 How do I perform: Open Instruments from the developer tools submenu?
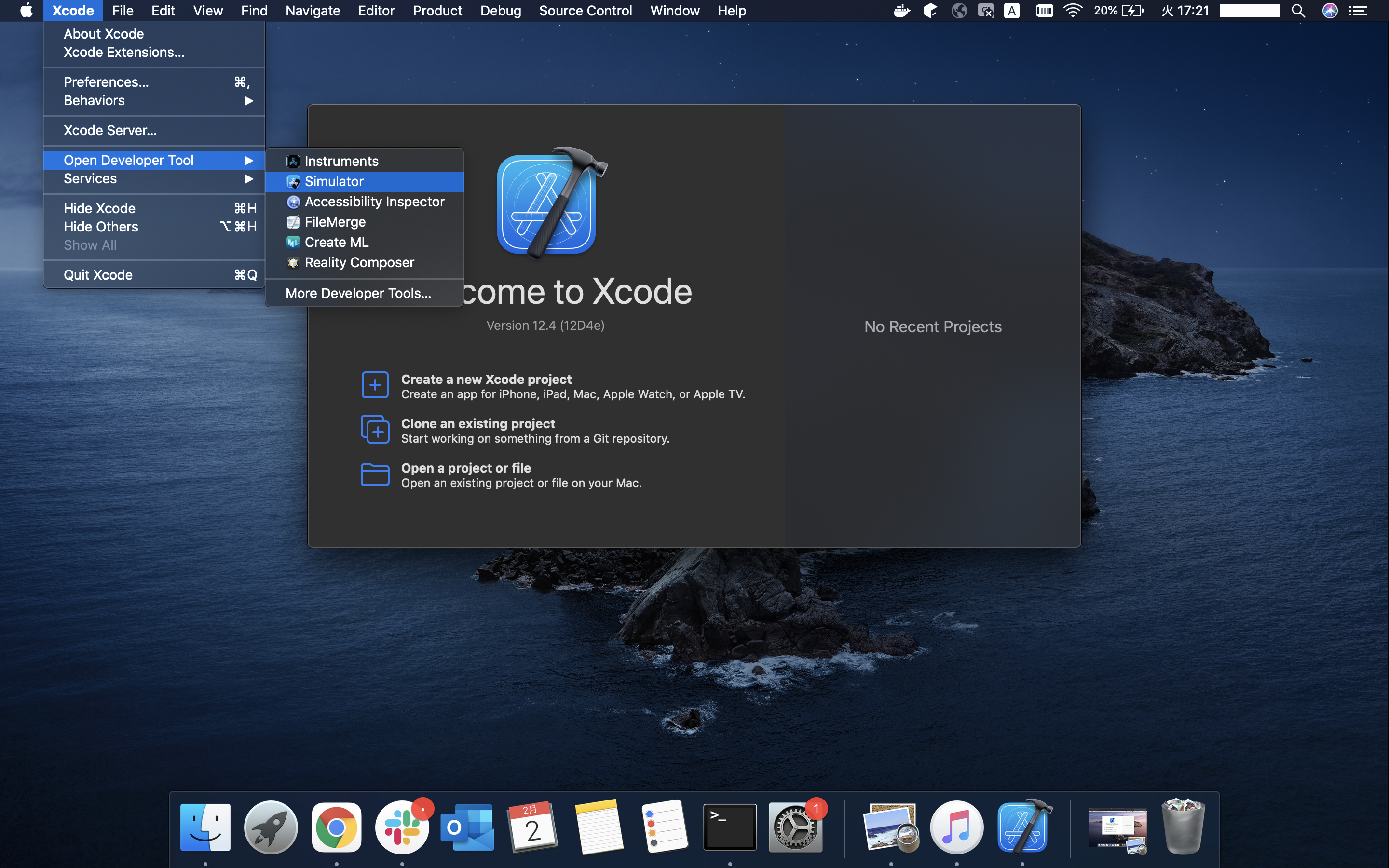(x=365, y=162)
